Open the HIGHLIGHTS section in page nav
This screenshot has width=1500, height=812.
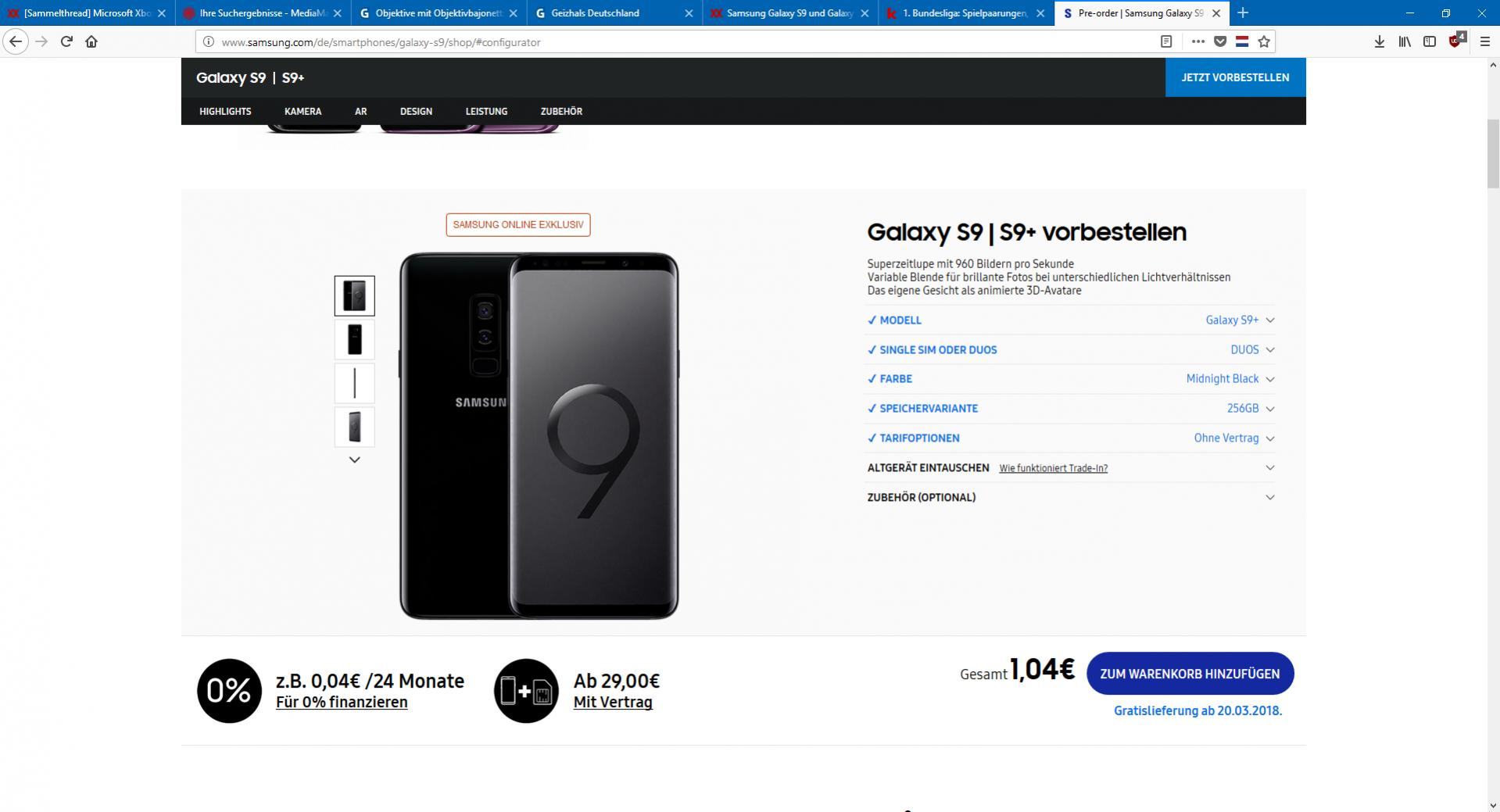225,111
